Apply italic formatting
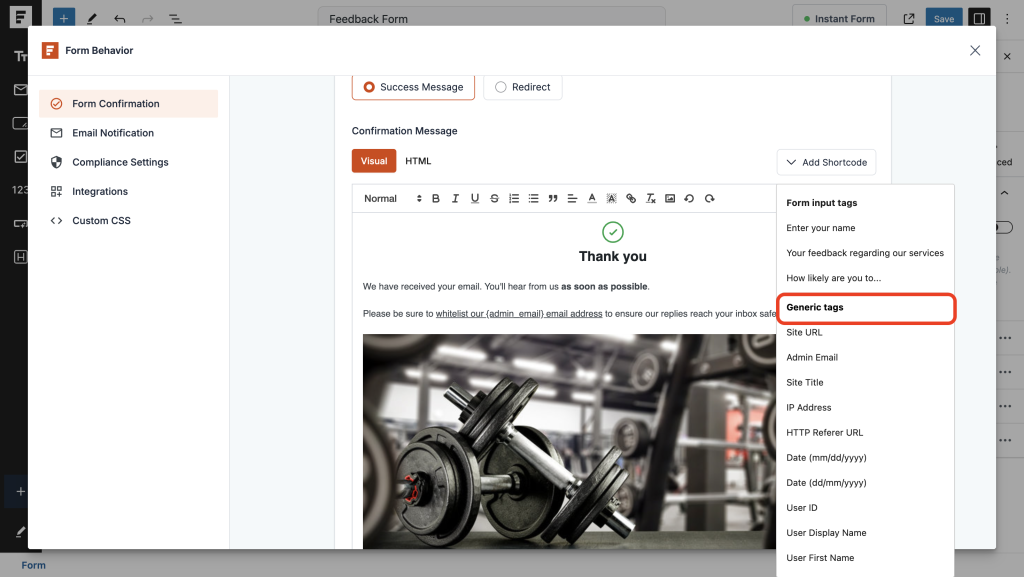 [x=454, y=198]
